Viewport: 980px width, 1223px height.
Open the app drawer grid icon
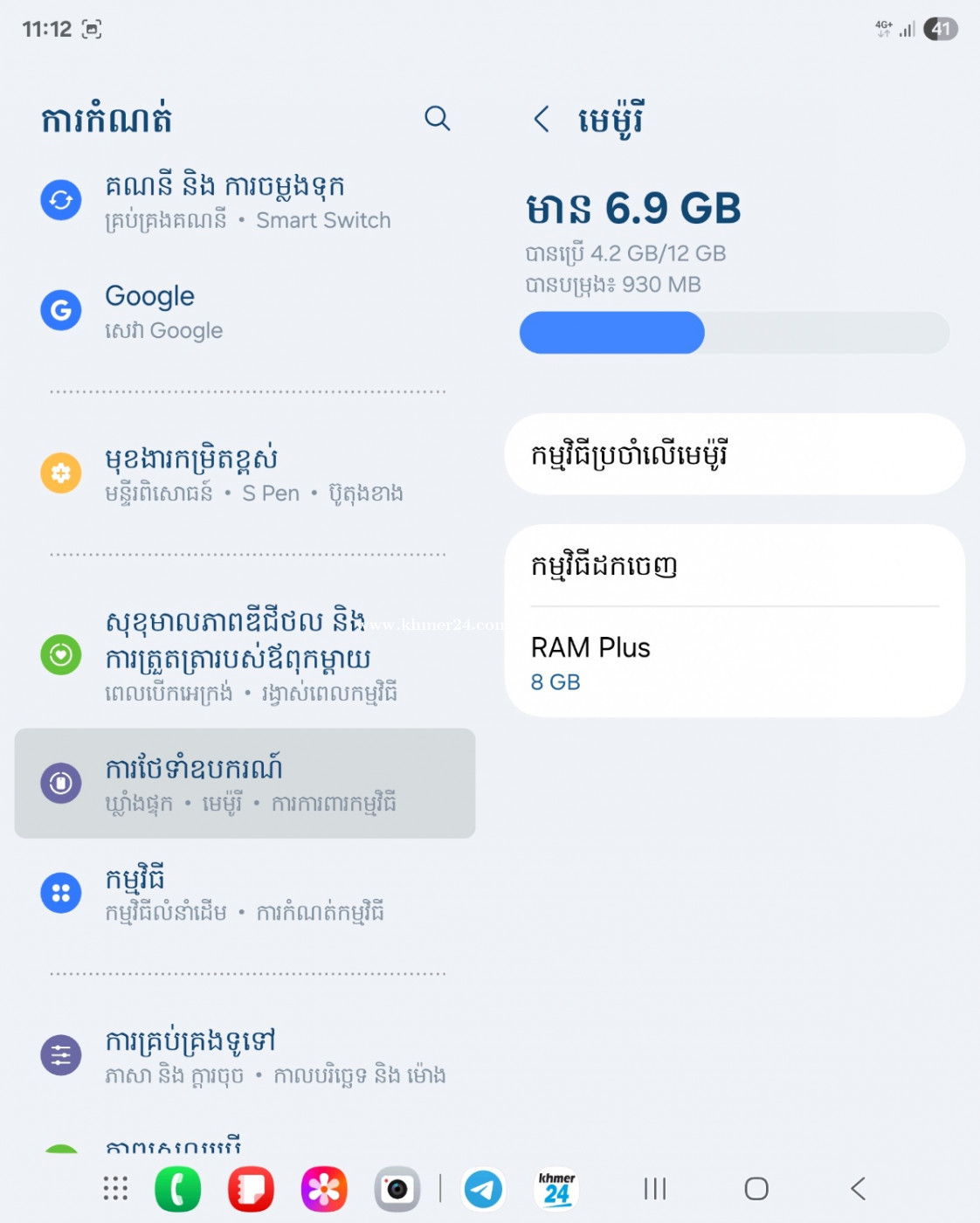coord(115,1189)
